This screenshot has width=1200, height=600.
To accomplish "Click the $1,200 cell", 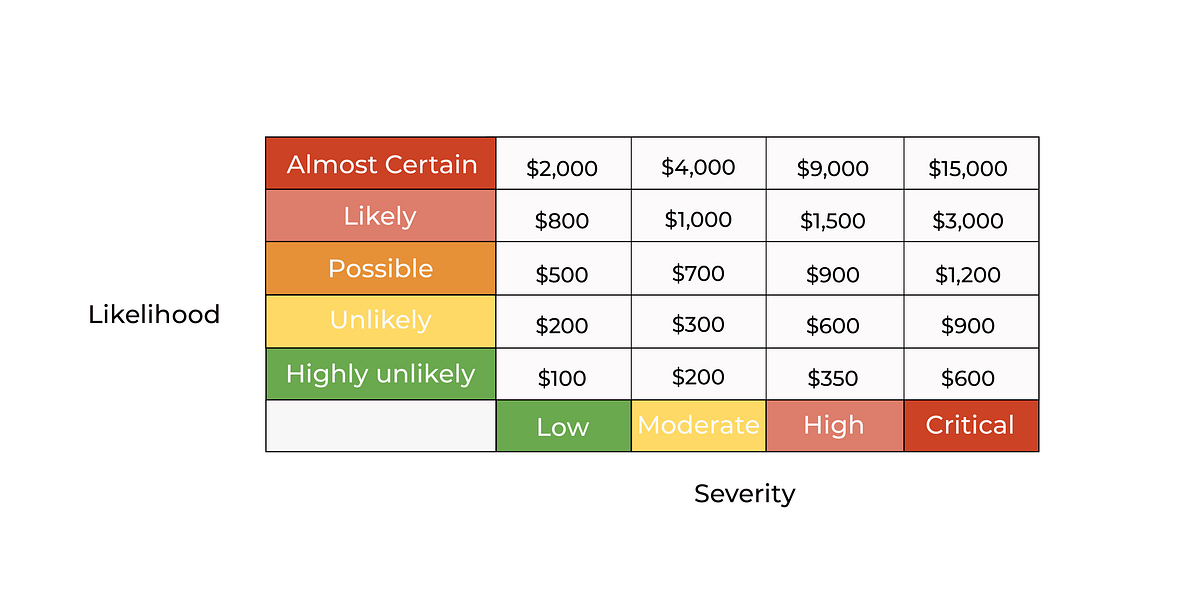I will point(971,269).
